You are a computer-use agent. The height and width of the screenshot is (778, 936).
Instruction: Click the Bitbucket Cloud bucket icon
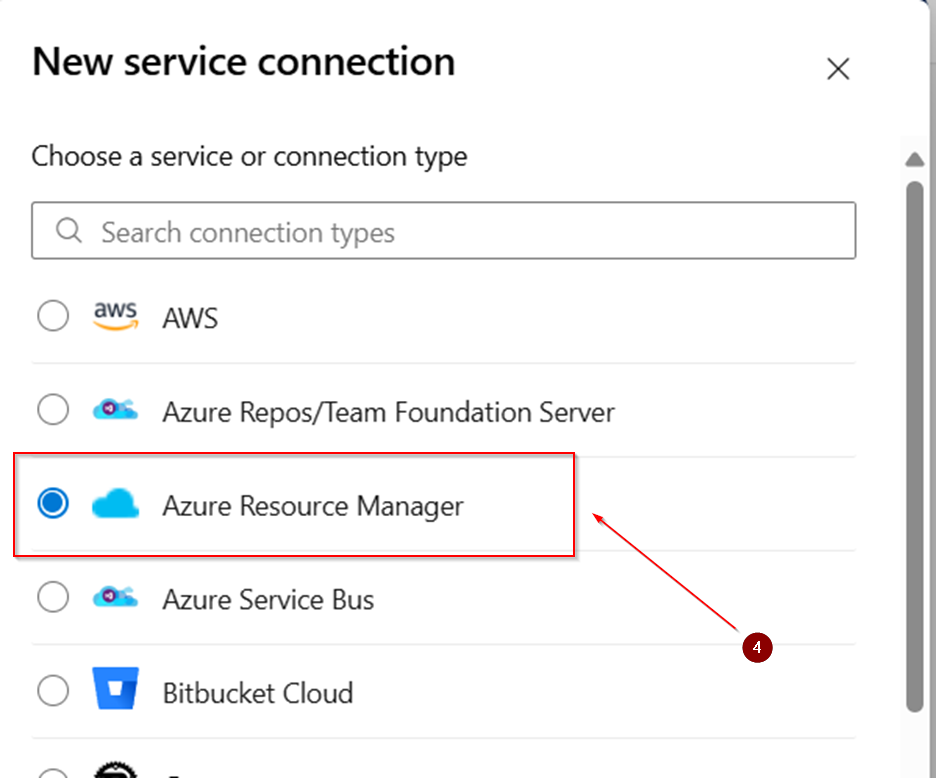coord(115,688)
